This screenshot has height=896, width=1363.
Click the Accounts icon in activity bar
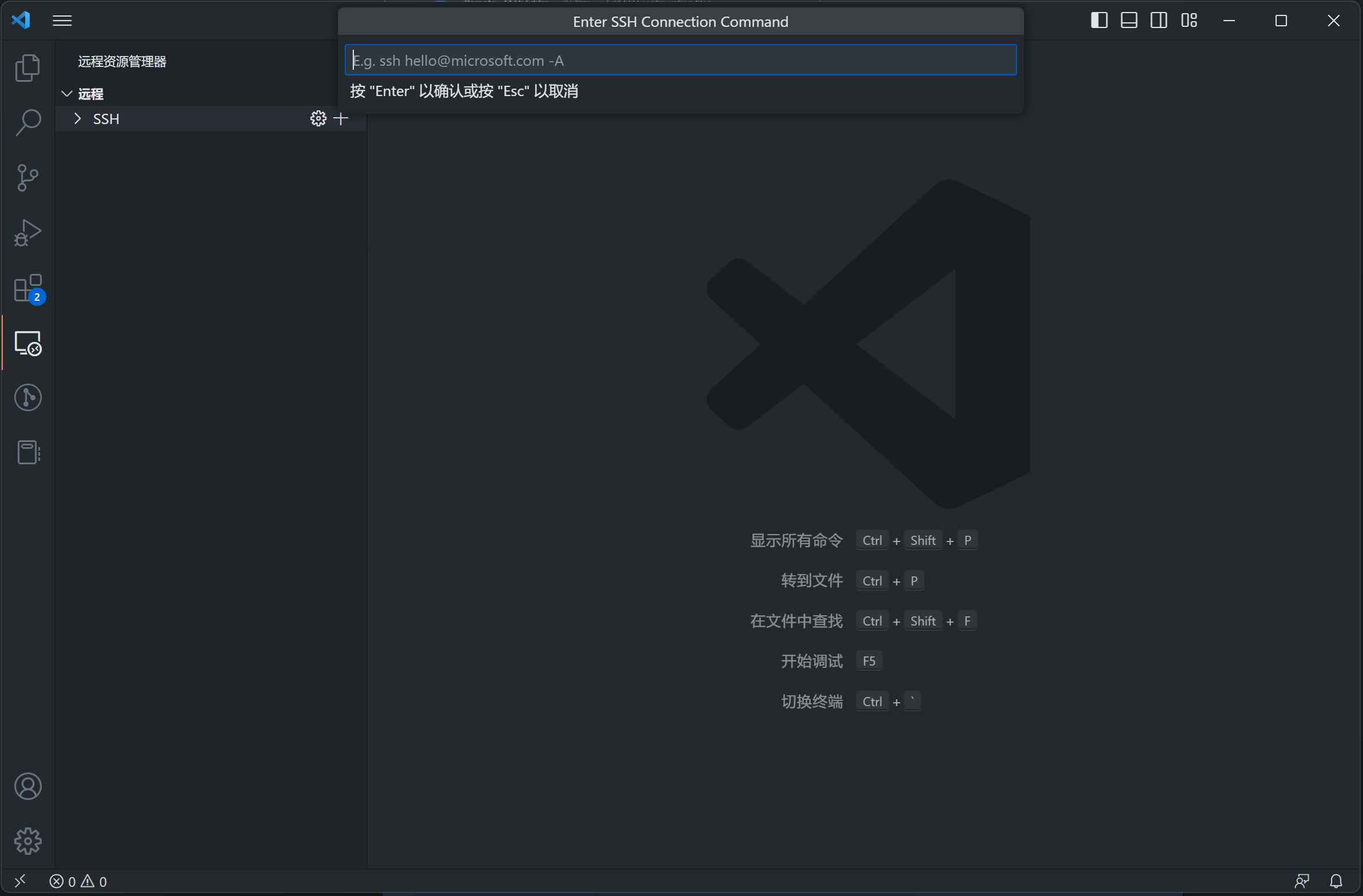pyautogui.click(x=27, y=786)
